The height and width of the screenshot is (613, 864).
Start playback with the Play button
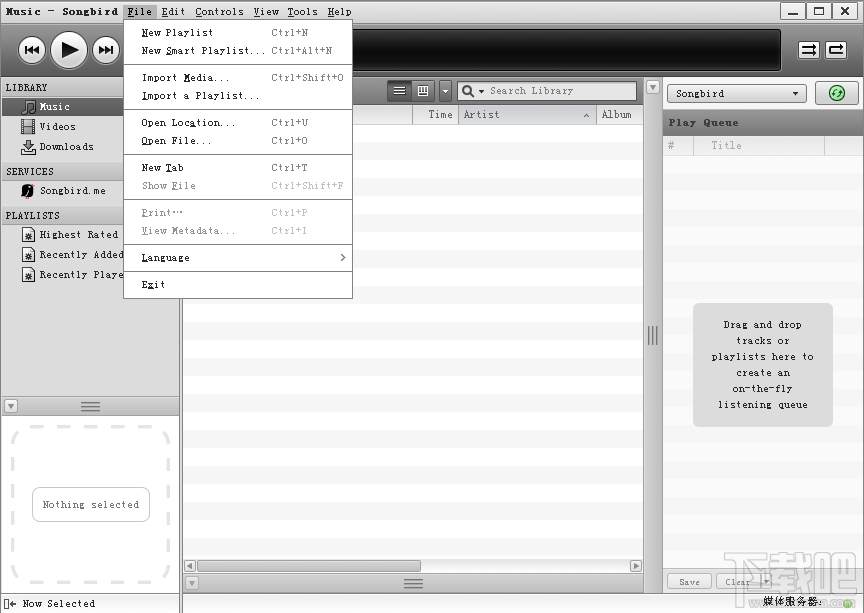[x=69, y=50]
